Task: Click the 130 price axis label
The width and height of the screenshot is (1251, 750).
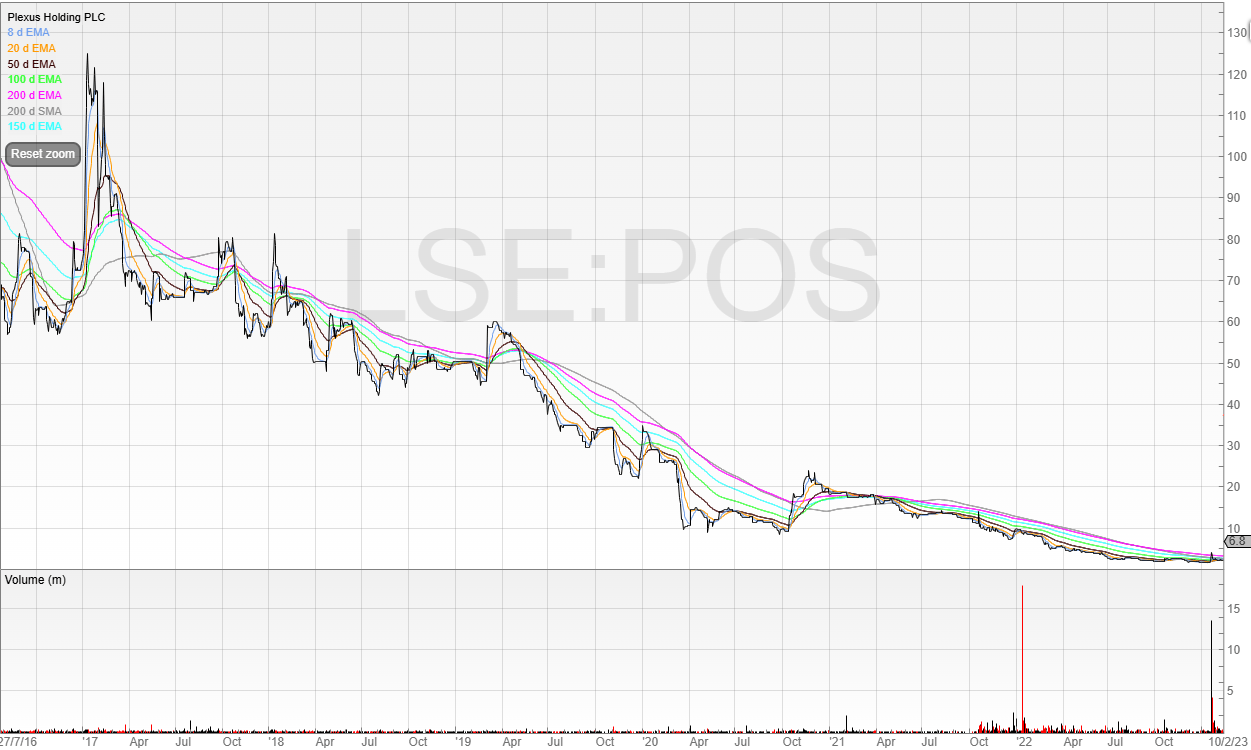Action: pos(1237,33)
